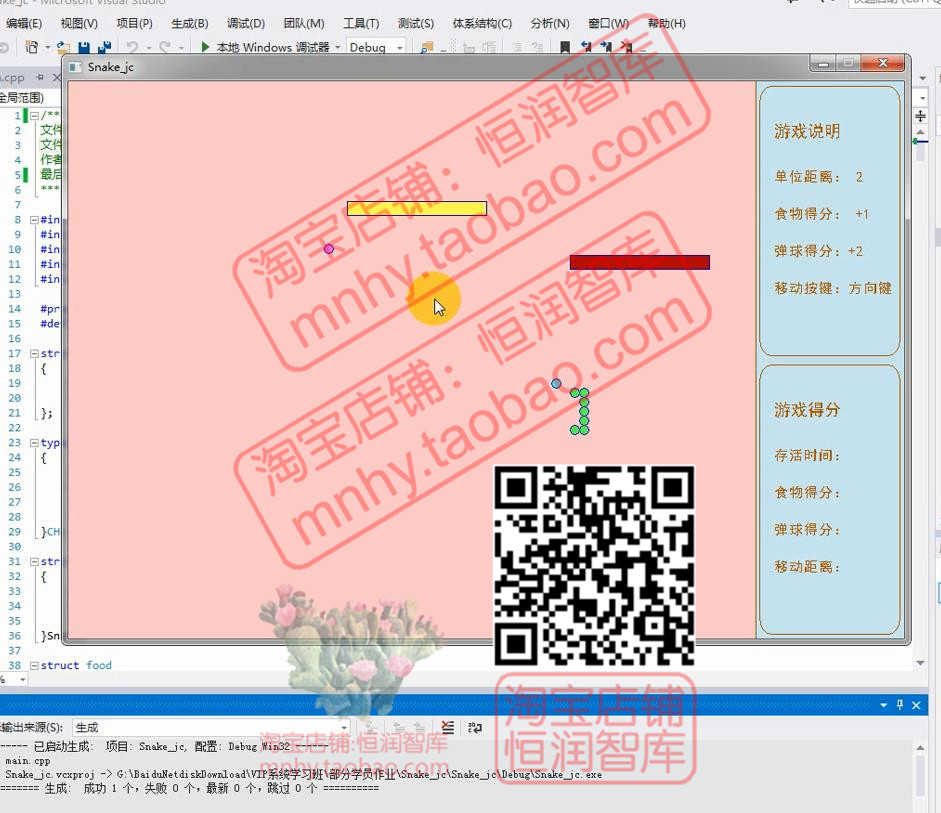Go to previous bookmark icon

coord(586,47)
